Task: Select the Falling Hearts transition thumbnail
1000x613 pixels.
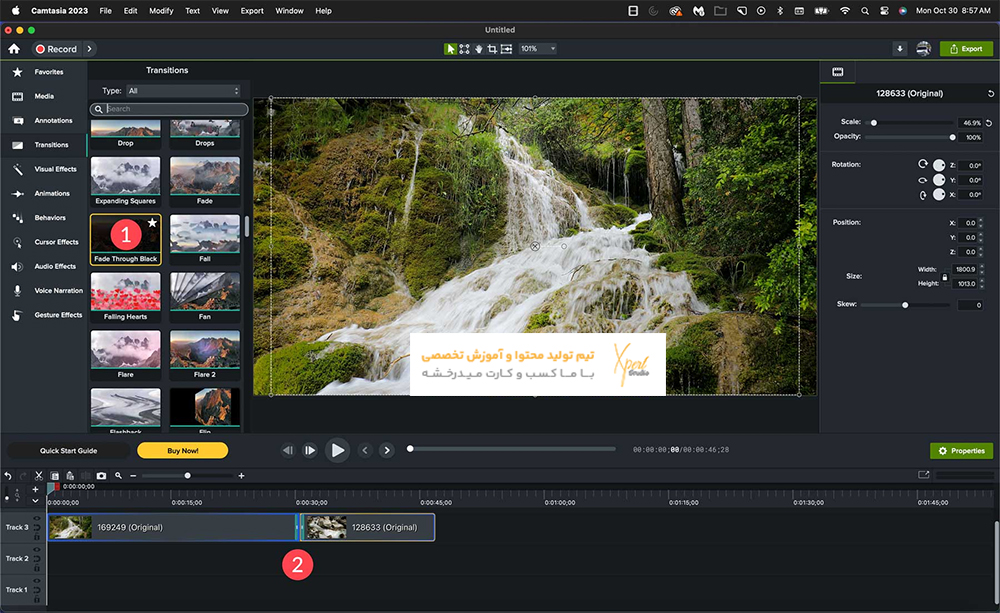Action: pyautogui.click(x=126, y=297)
